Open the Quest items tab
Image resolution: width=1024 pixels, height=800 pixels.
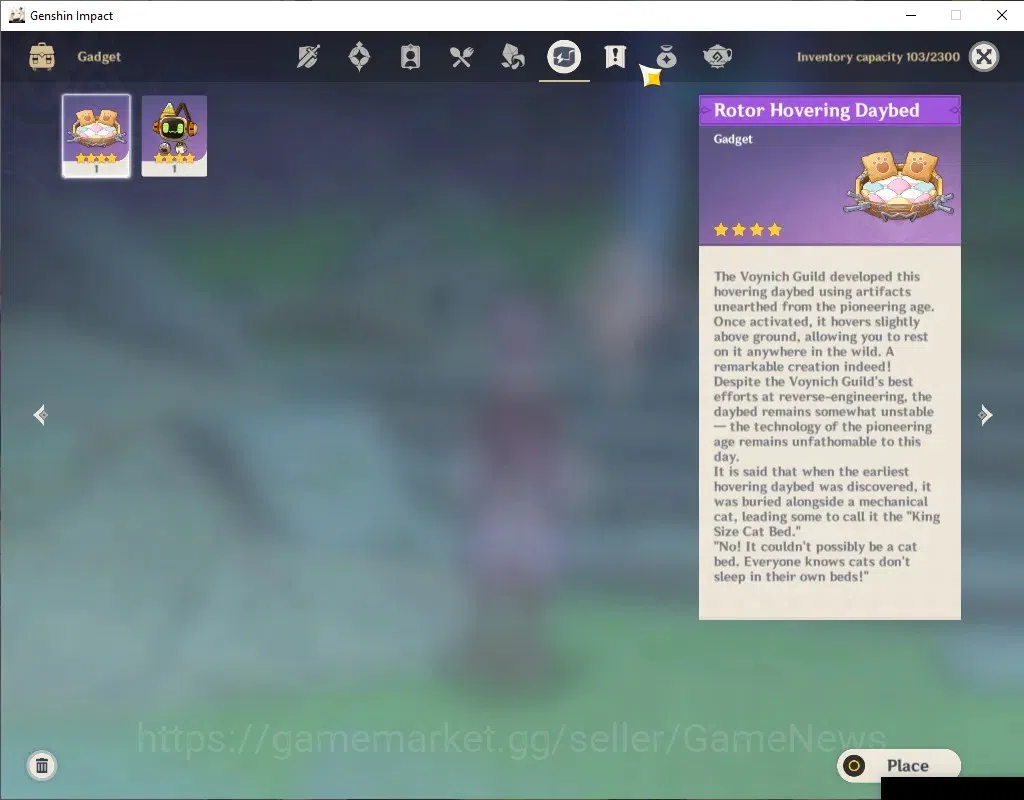615,57
